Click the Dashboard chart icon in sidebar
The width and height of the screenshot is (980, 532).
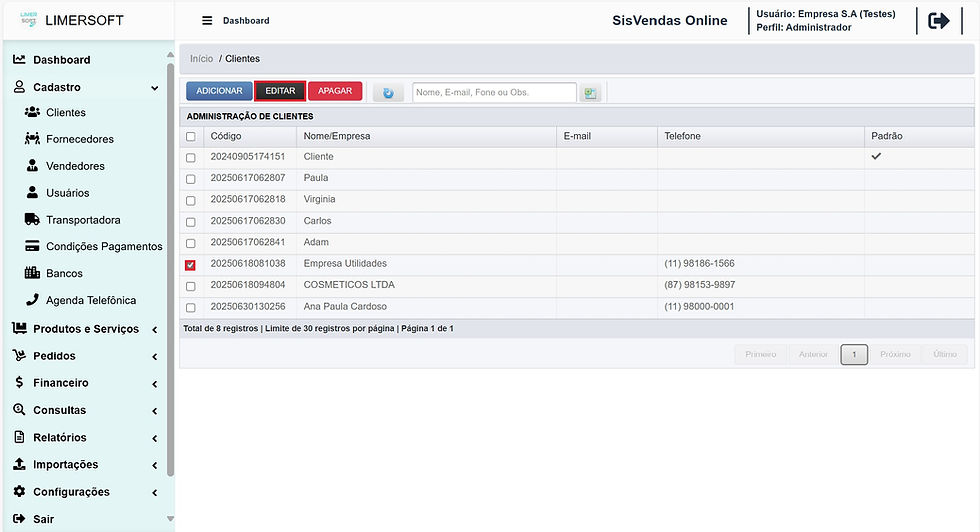click(19, 59)
